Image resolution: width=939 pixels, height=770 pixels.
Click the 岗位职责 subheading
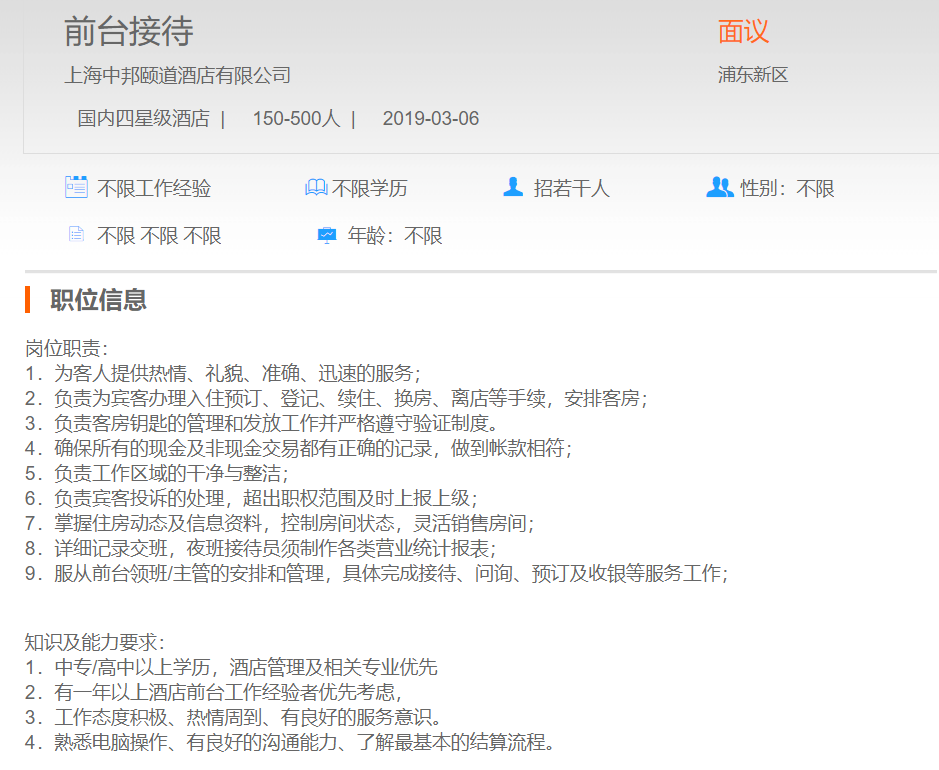coord(66,348)
